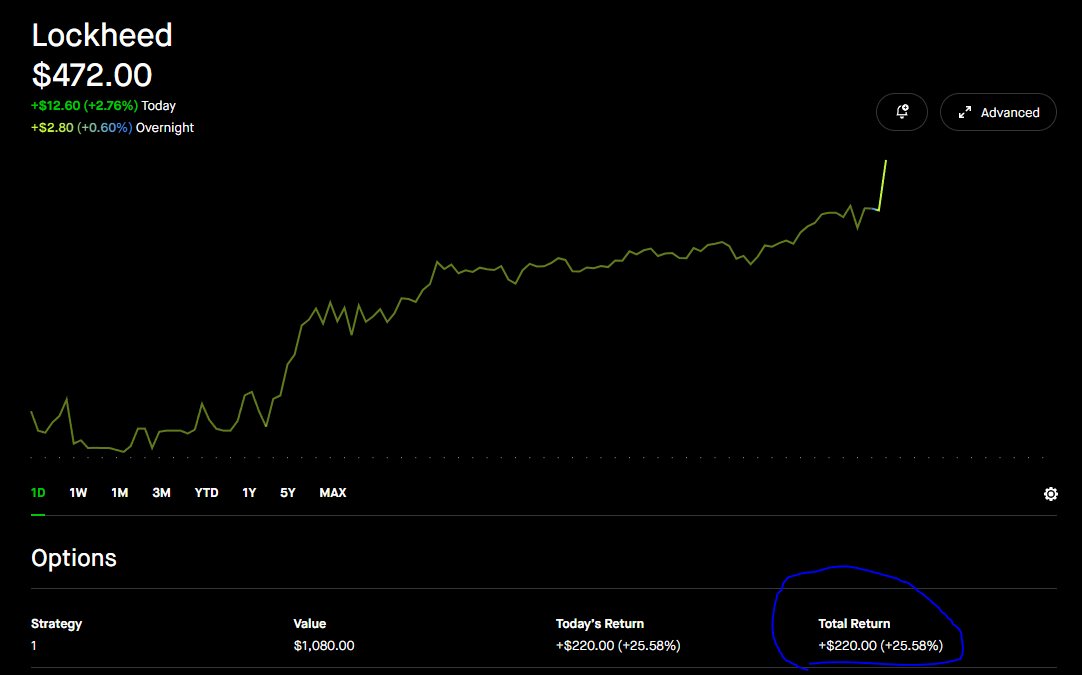Click the Value column header
This screenshot has height=675, width=1082.
click(x=310, y=623)
